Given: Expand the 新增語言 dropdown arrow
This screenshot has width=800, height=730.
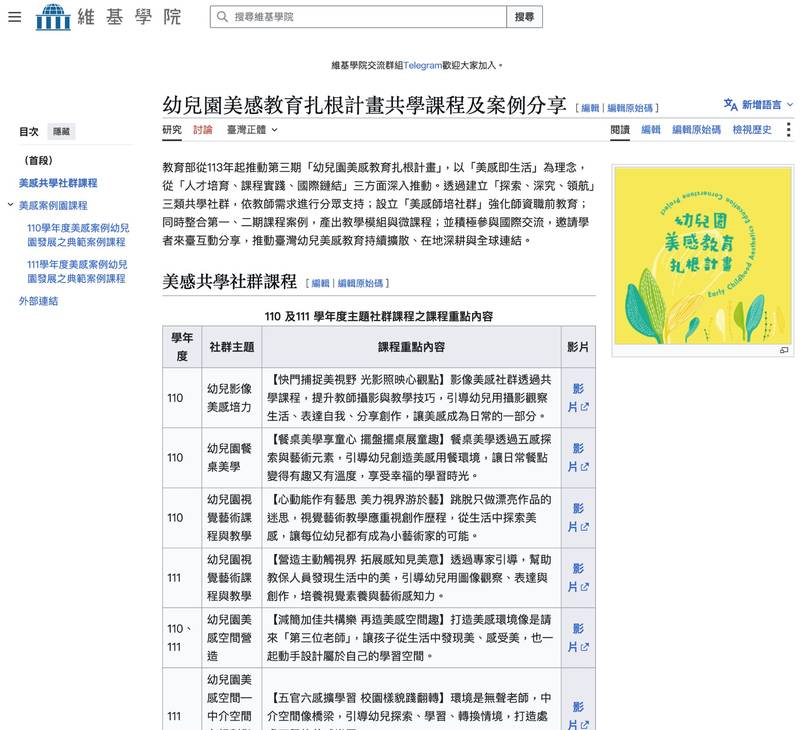Looking at the screenshot, I should [790, 105].
